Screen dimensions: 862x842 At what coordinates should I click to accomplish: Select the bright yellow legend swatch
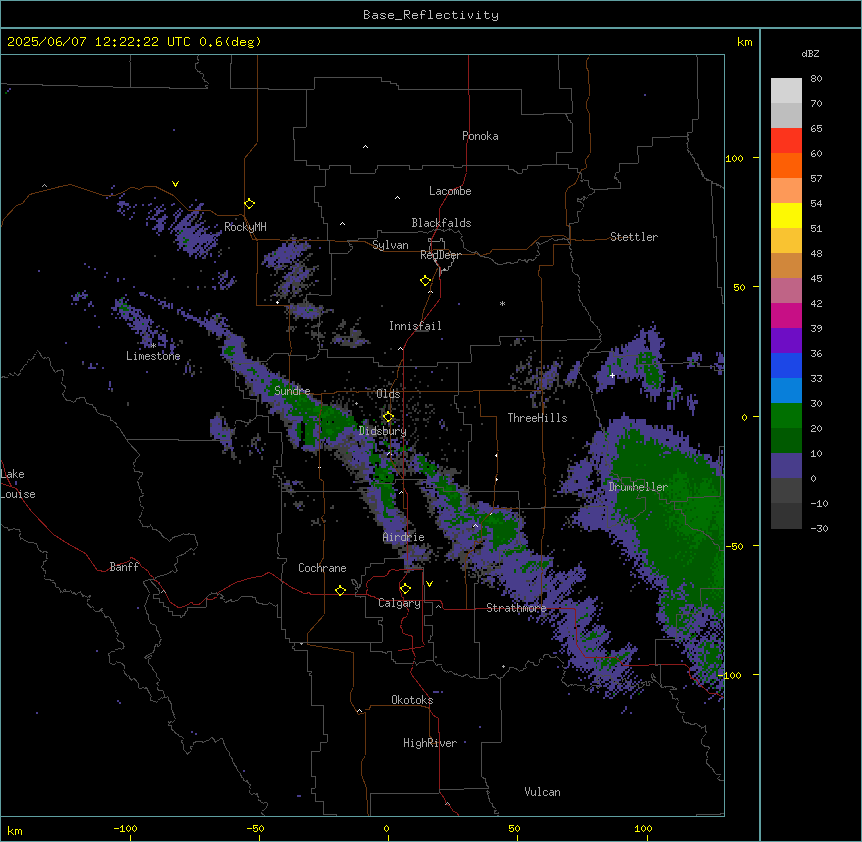pos(786,215)
